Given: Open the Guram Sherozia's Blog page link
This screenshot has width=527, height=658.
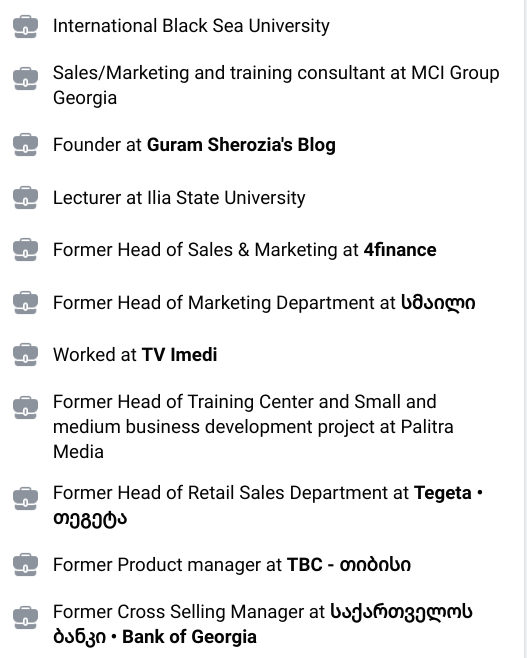Looking at the screenshot, I should click(x=241, y=145).
